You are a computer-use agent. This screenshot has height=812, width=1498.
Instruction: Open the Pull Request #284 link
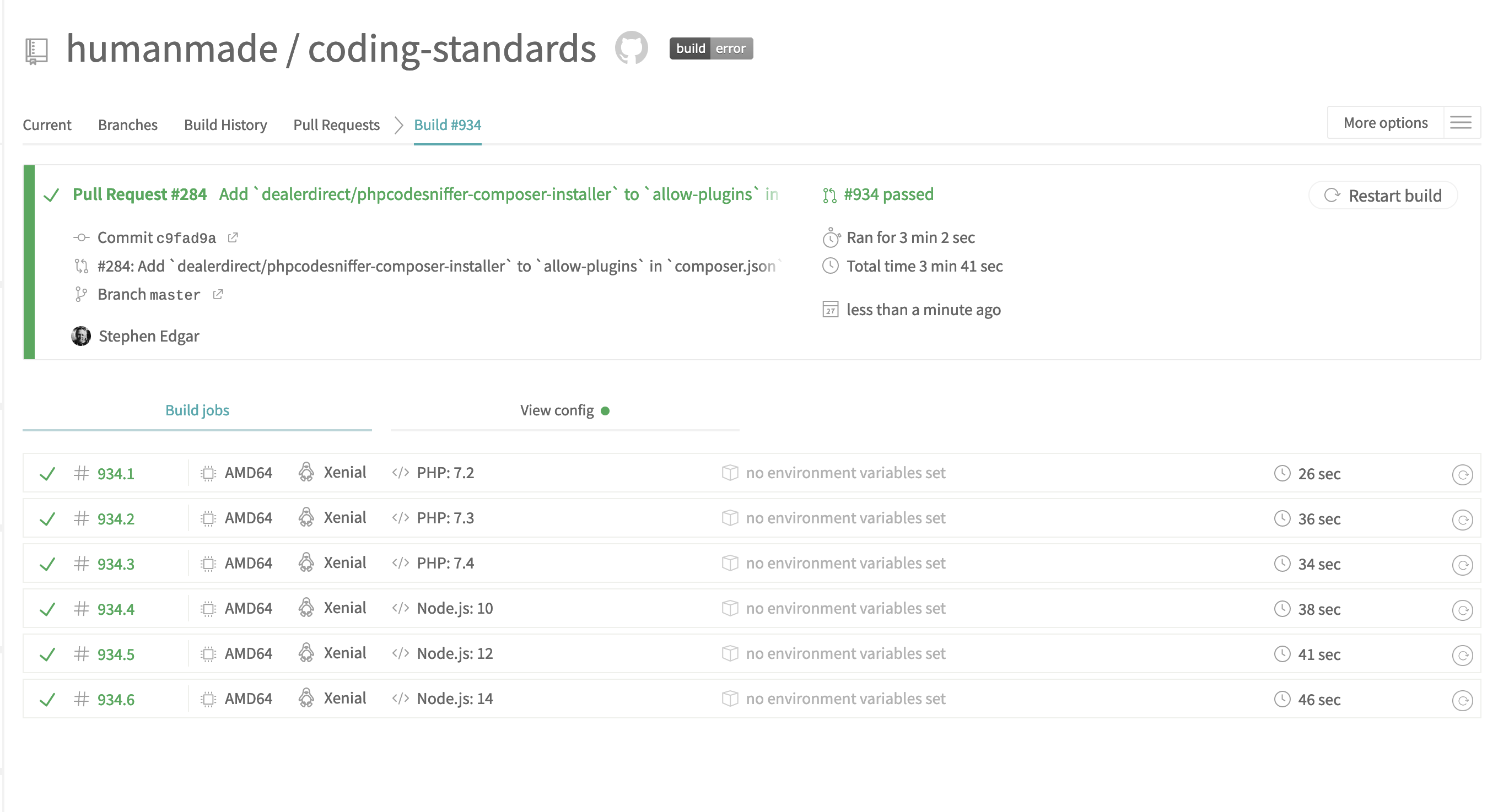pyautogui.click(x=139, y=194)
